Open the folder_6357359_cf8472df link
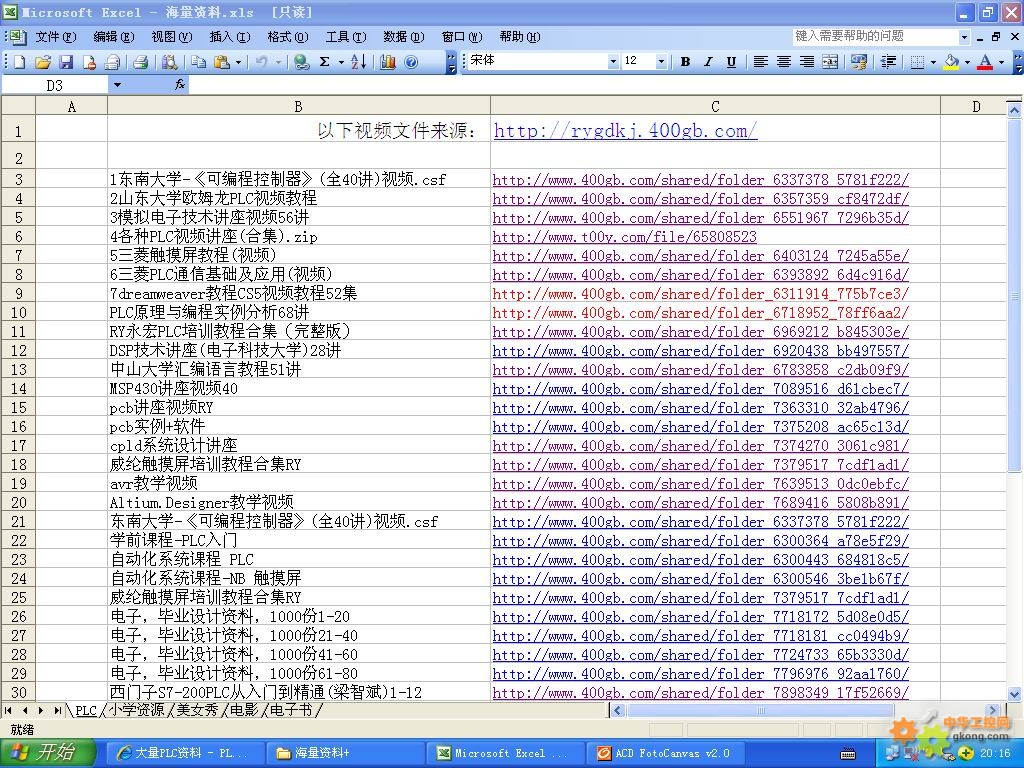This screenshot has width=1024, height=768. click(701, 199)
